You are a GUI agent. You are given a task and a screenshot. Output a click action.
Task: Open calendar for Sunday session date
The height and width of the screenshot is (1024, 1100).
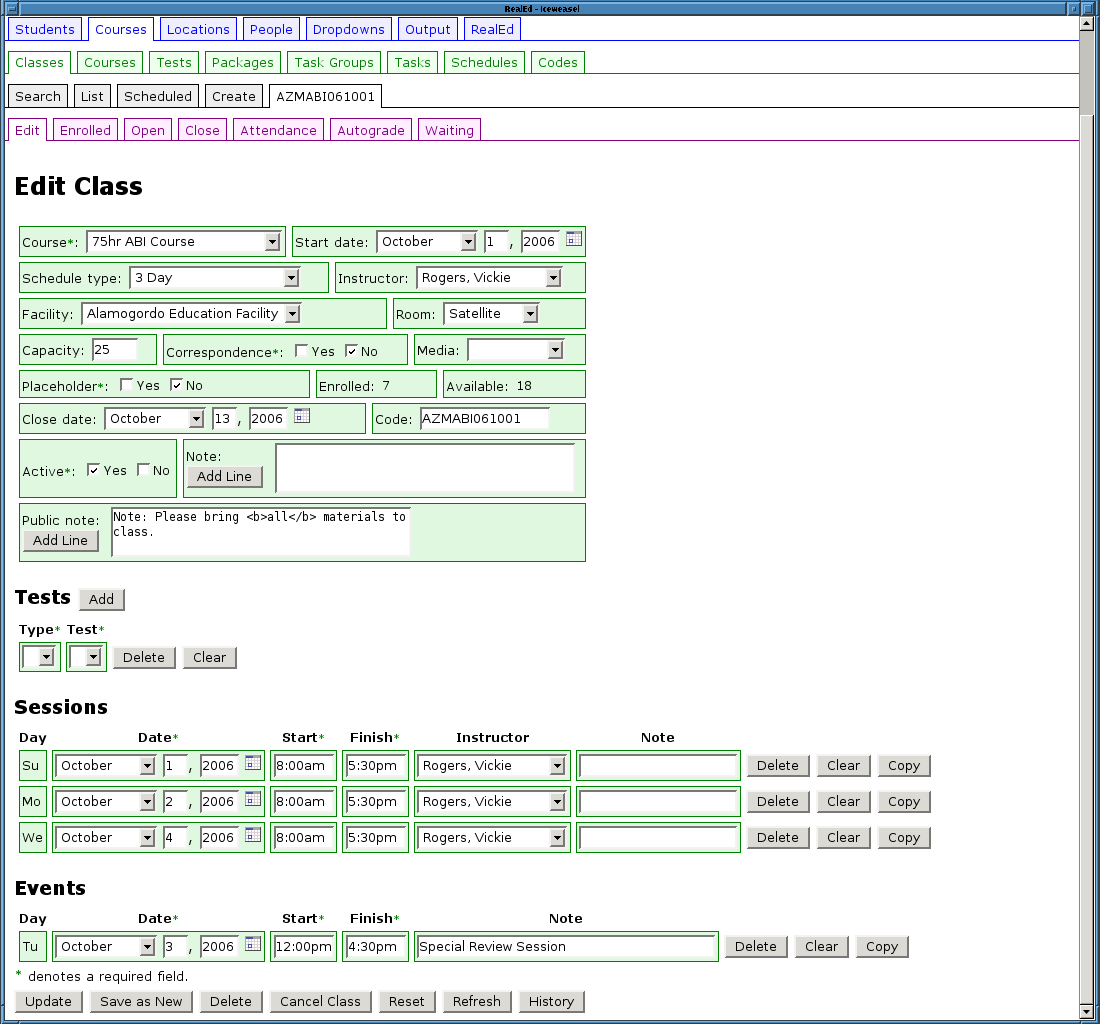(x=253, y=763)
